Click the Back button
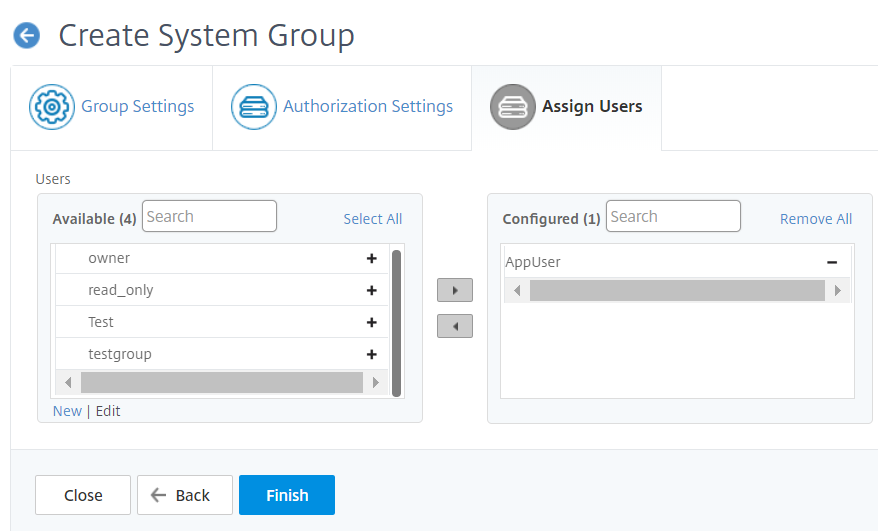 point(185,495)
